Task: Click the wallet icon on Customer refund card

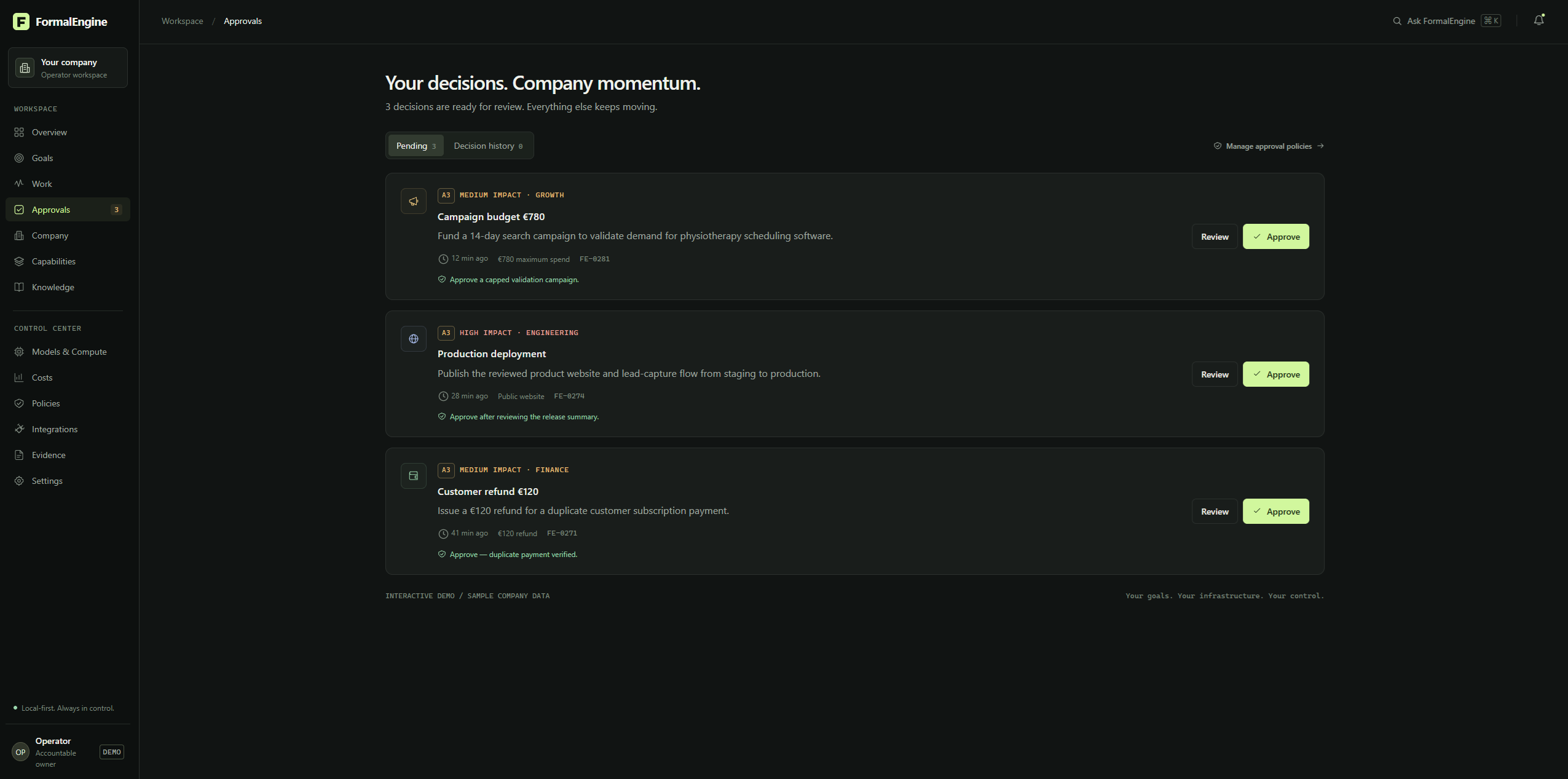Action: pos(414,476)
